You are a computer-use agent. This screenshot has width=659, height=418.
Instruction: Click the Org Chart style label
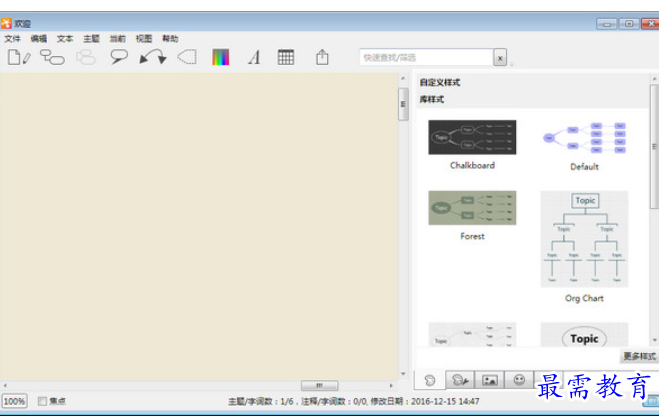pyautogui.click(x=584, y=298)
